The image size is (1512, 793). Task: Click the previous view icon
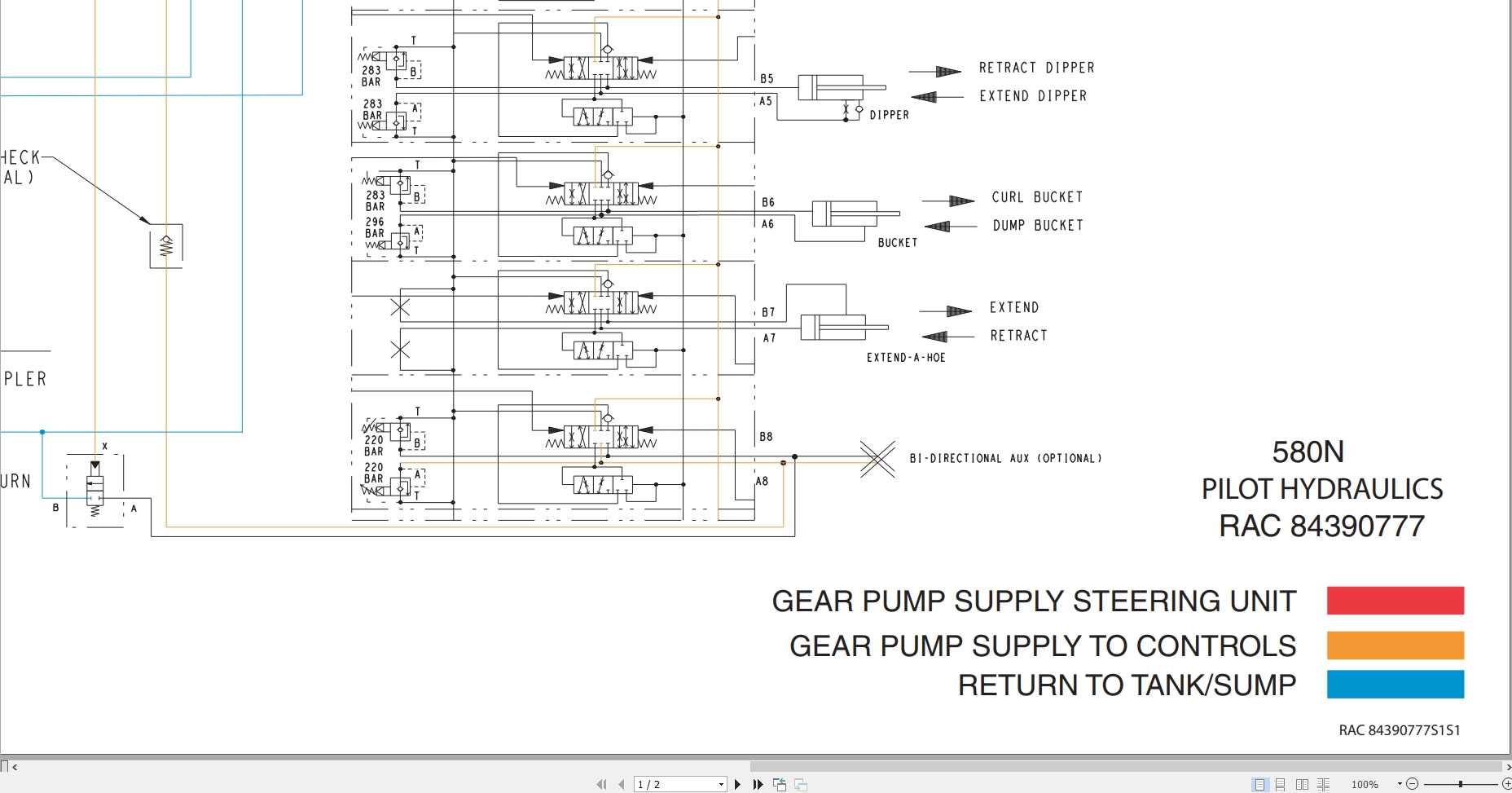[x=780, y=784]
